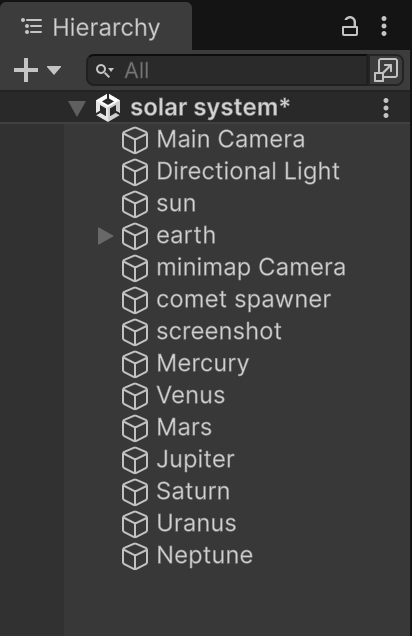This screenshot has height=636, width=412.
Task: Click the cube icon next to Jupiter
Action: 135,460
